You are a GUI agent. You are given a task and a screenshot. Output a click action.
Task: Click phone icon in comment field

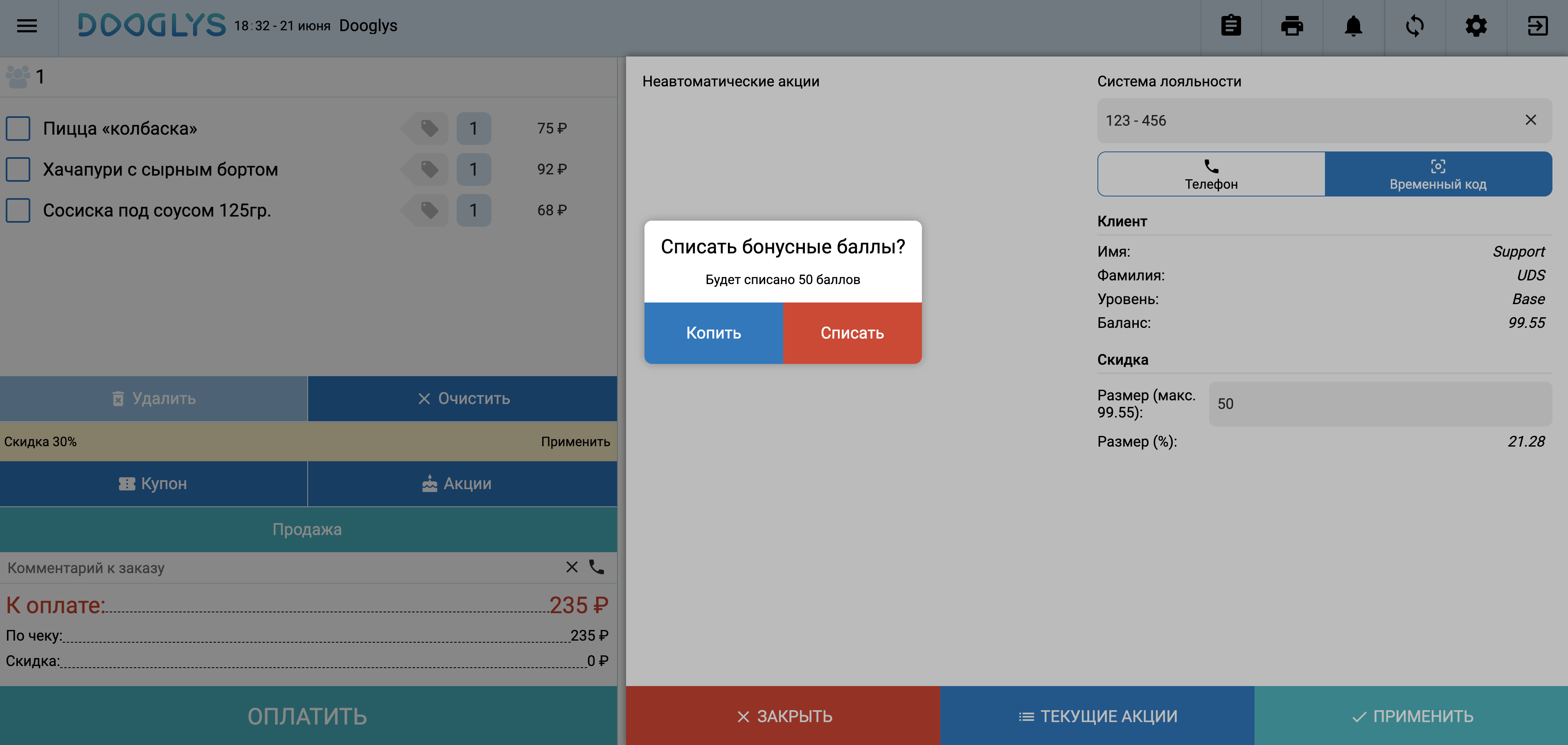pyautogui.click(x=597, y=567)
